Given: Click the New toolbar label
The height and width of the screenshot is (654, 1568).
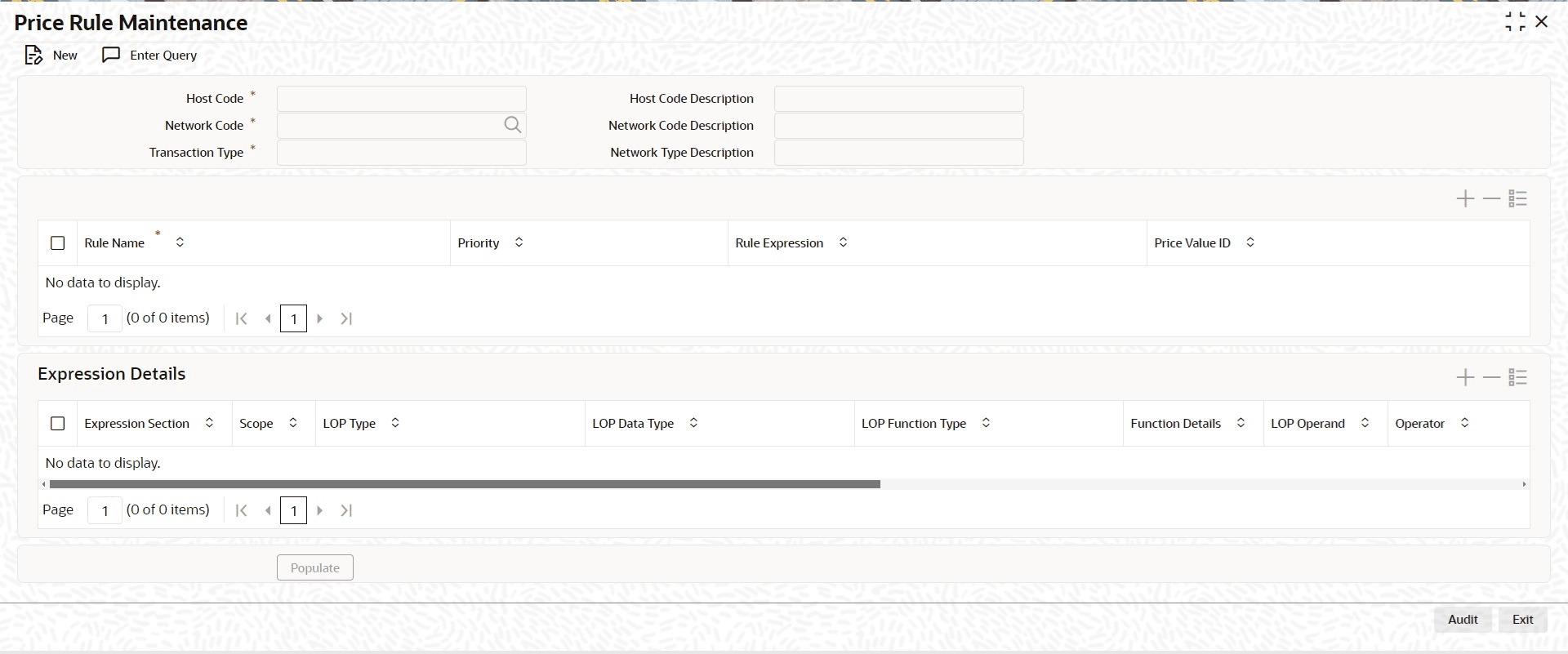Looking at the screenshot, I should tap(65, 56).
